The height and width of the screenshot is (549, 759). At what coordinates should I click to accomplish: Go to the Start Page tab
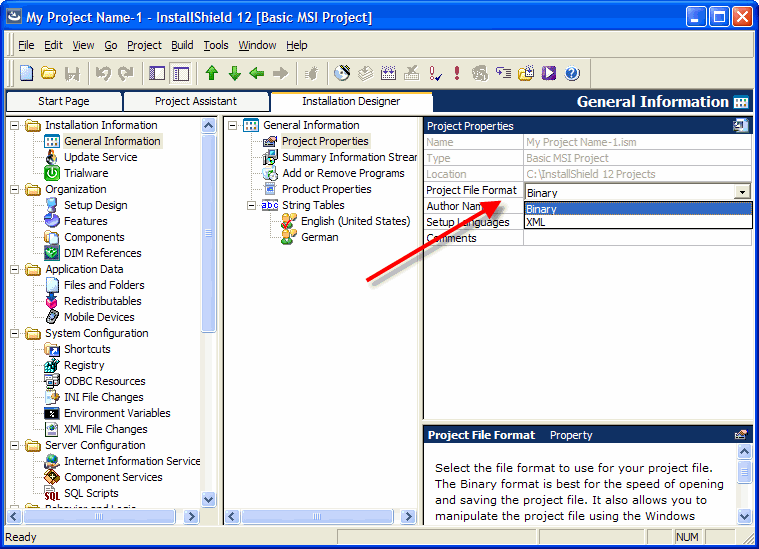tap(64, 101)
